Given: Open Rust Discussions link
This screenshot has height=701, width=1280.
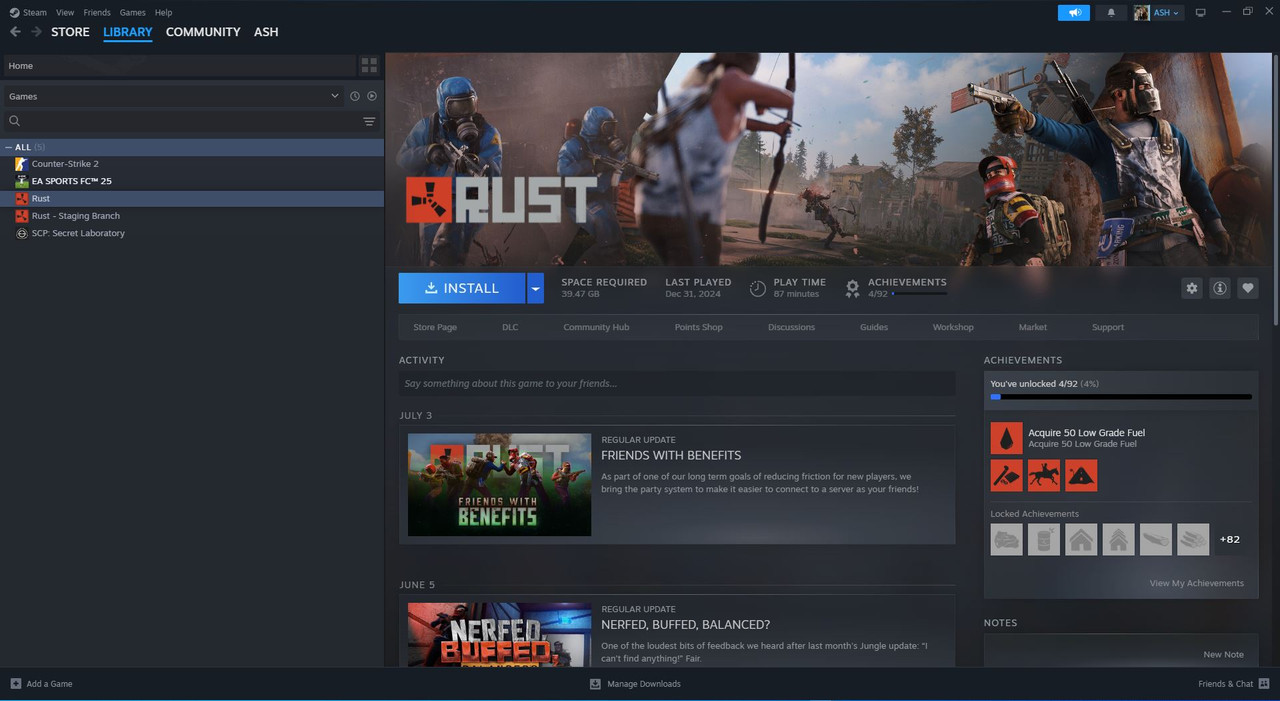Looking at the screenshot, I should pyautogui.click(x=791, y=327).
